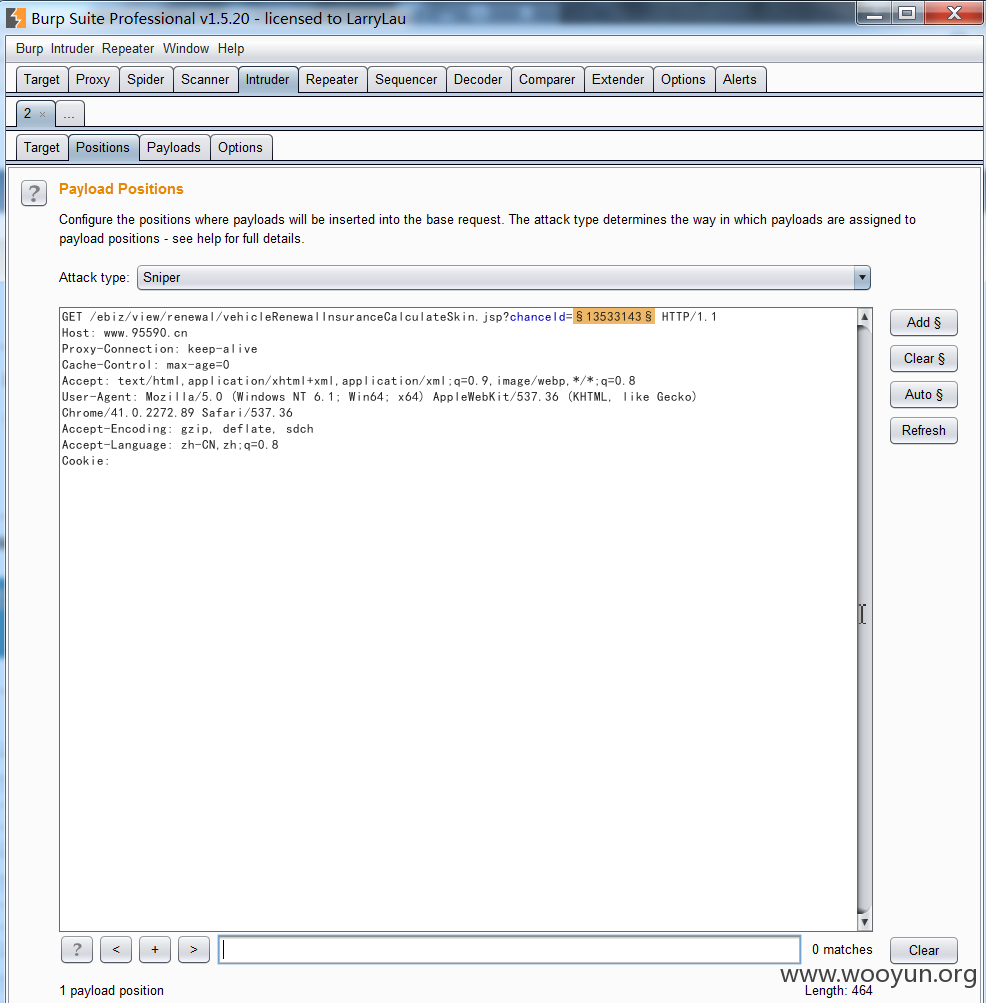This screenshot has height=1003, width=986.
Task: Switch to the Decoder tab
Action: point(478,79)
